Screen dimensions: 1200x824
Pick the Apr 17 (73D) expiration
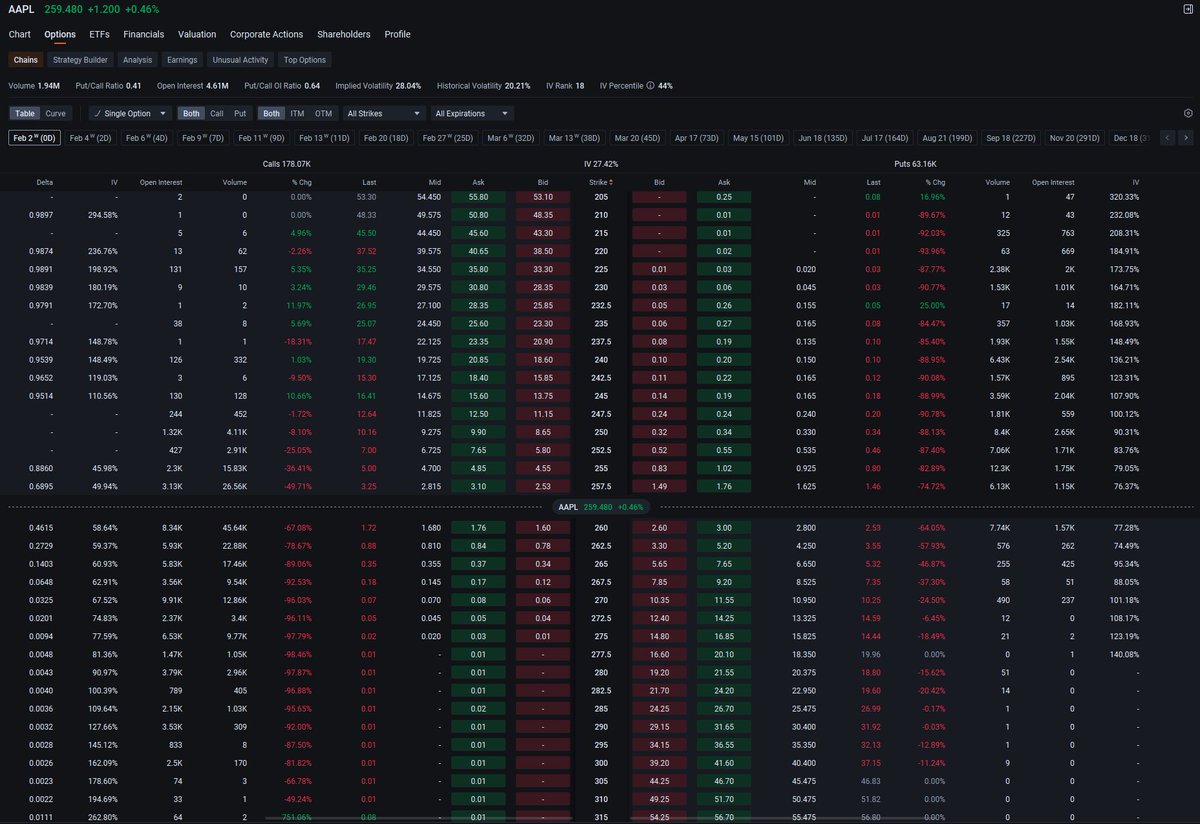tap(697, 138)
